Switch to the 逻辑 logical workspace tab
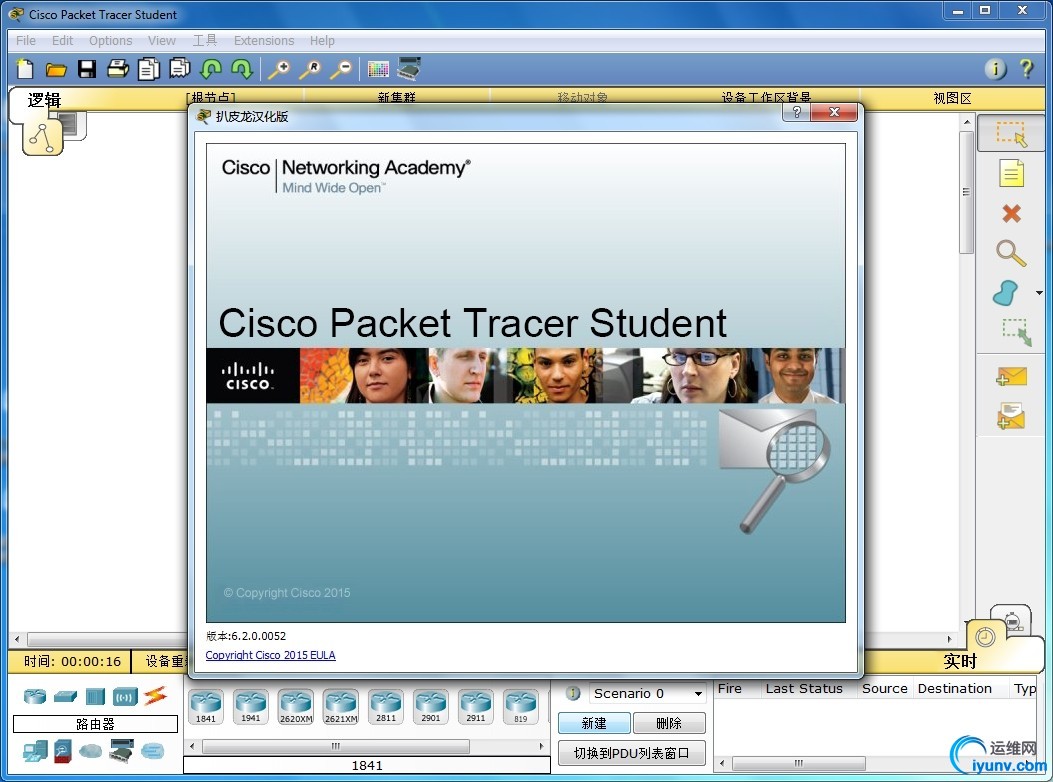The image size is (1053, 782). [44, 100]
